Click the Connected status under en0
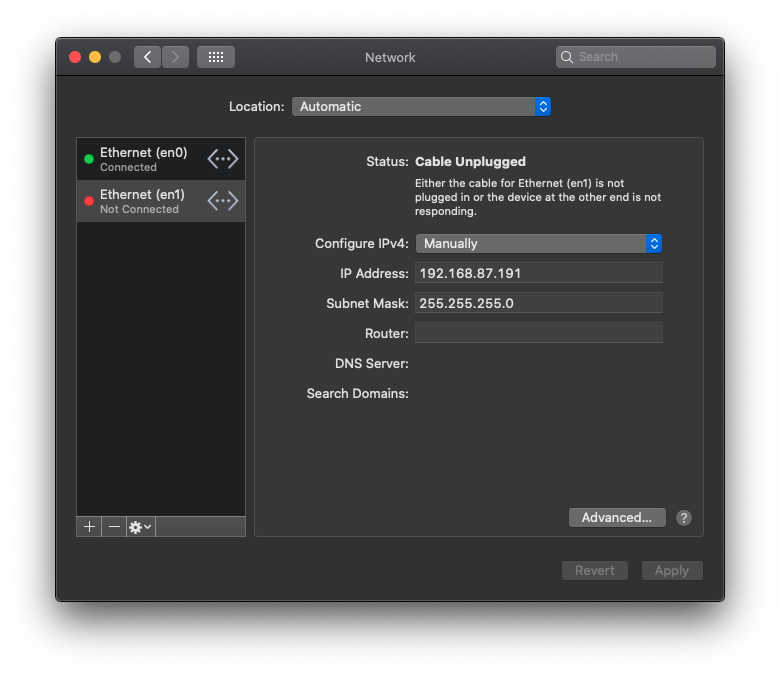The image size is (780, 675). coord(128,167)
